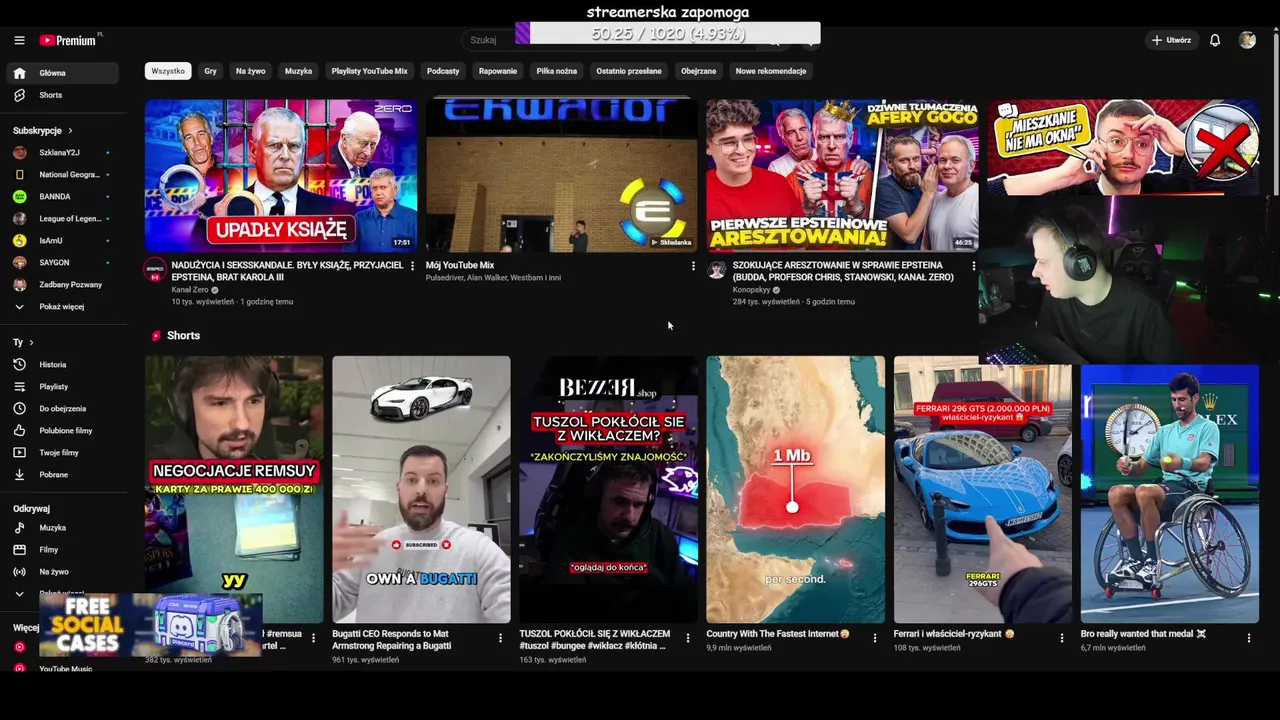Image resolution: width=1280 pixels, height=720 pixels.
Task: Open Shorts in the sidebar
Action: [62, 95]
